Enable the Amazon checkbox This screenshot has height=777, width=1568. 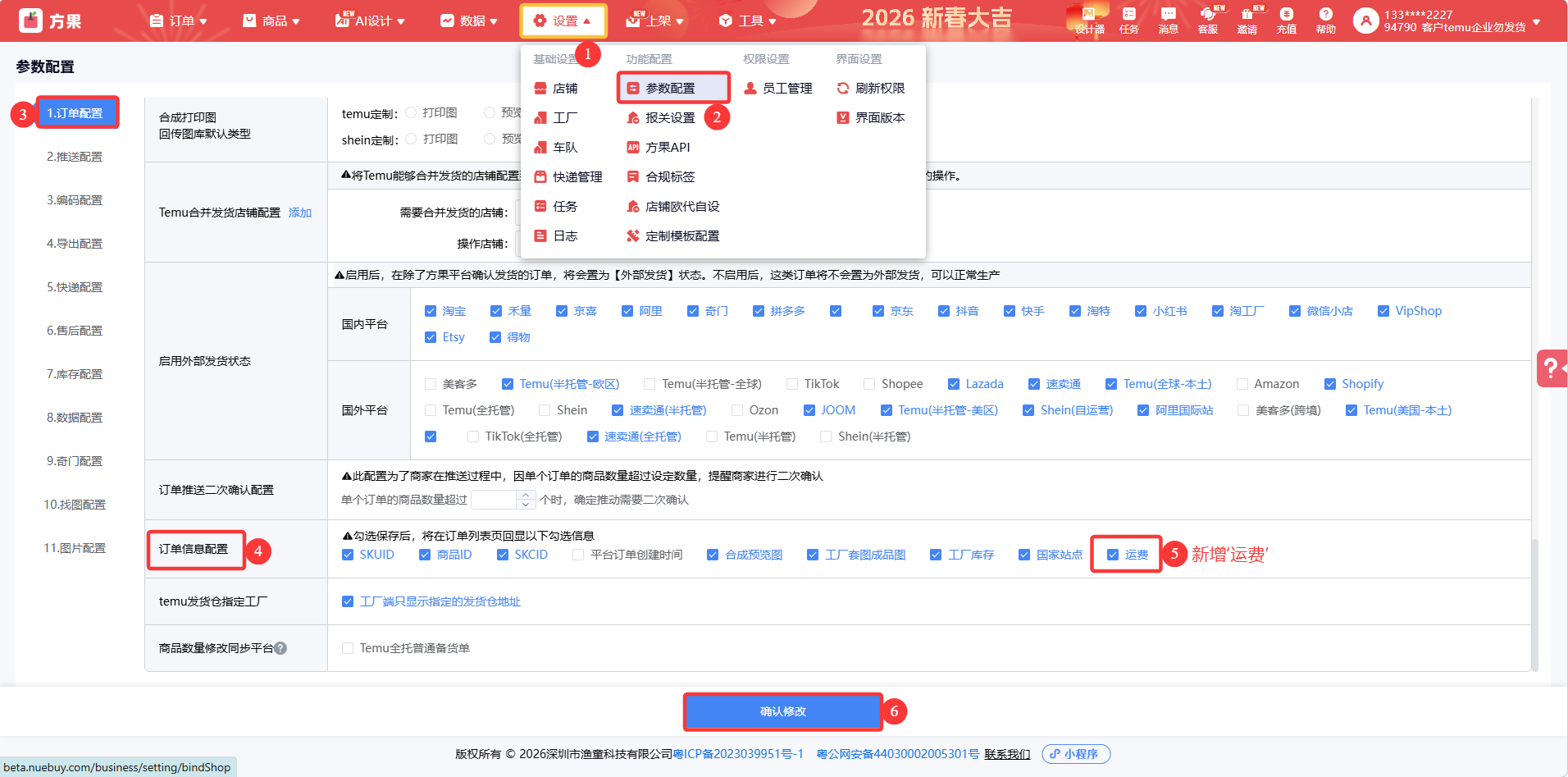[x=1242, y=384]
